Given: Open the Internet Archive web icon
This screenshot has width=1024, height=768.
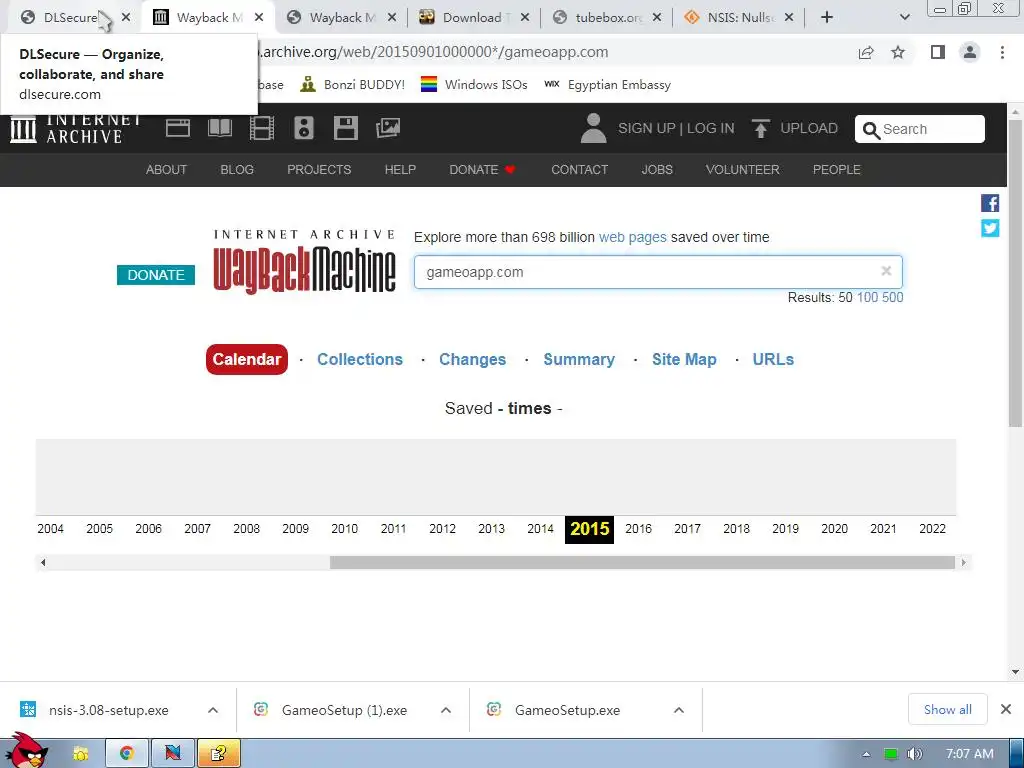Looking at the screenshot, I should [x=178, y=128].
